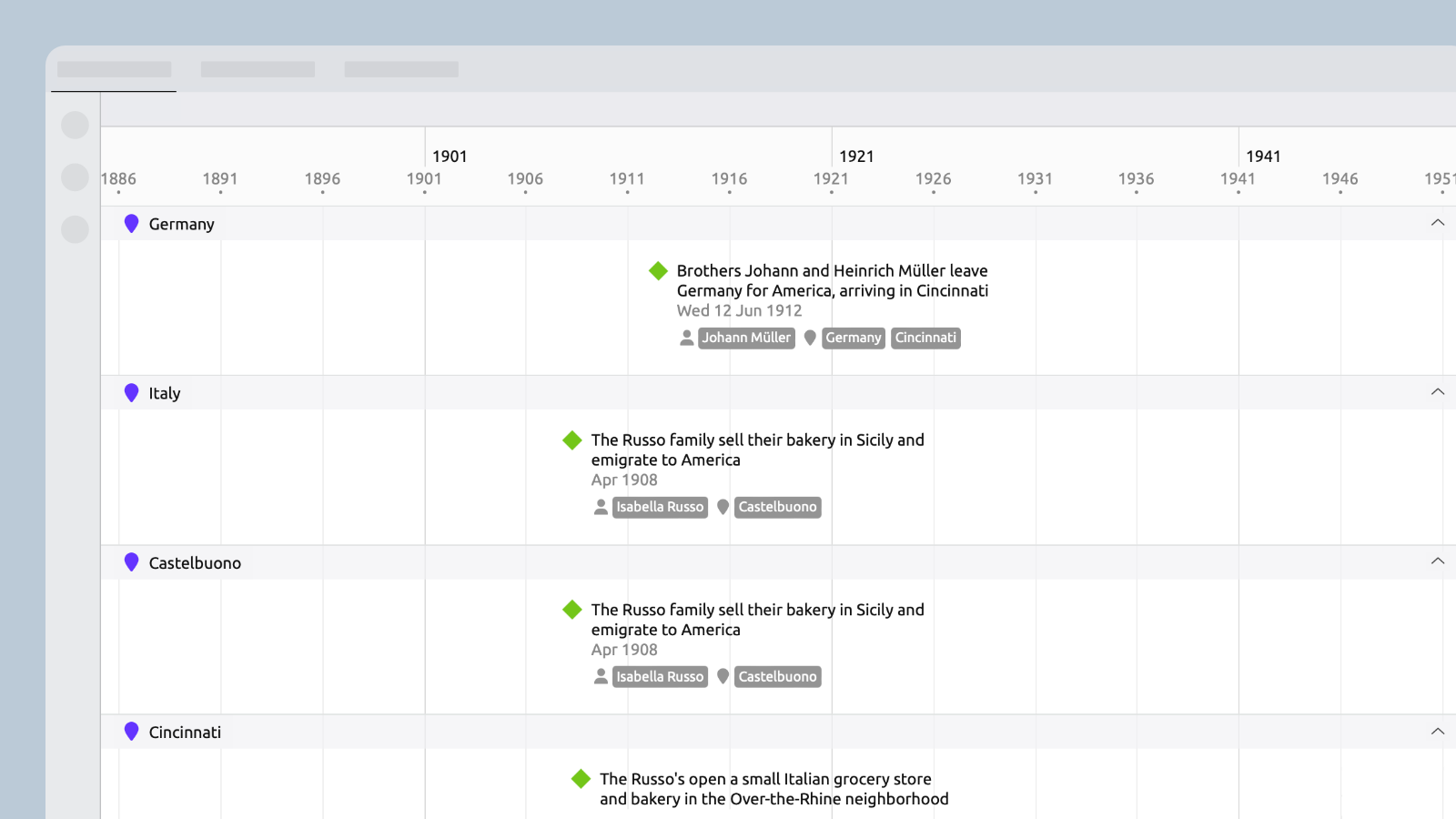
Task: Click Apr 1908 date in Castelbuono group
Action: pos(624,650)
